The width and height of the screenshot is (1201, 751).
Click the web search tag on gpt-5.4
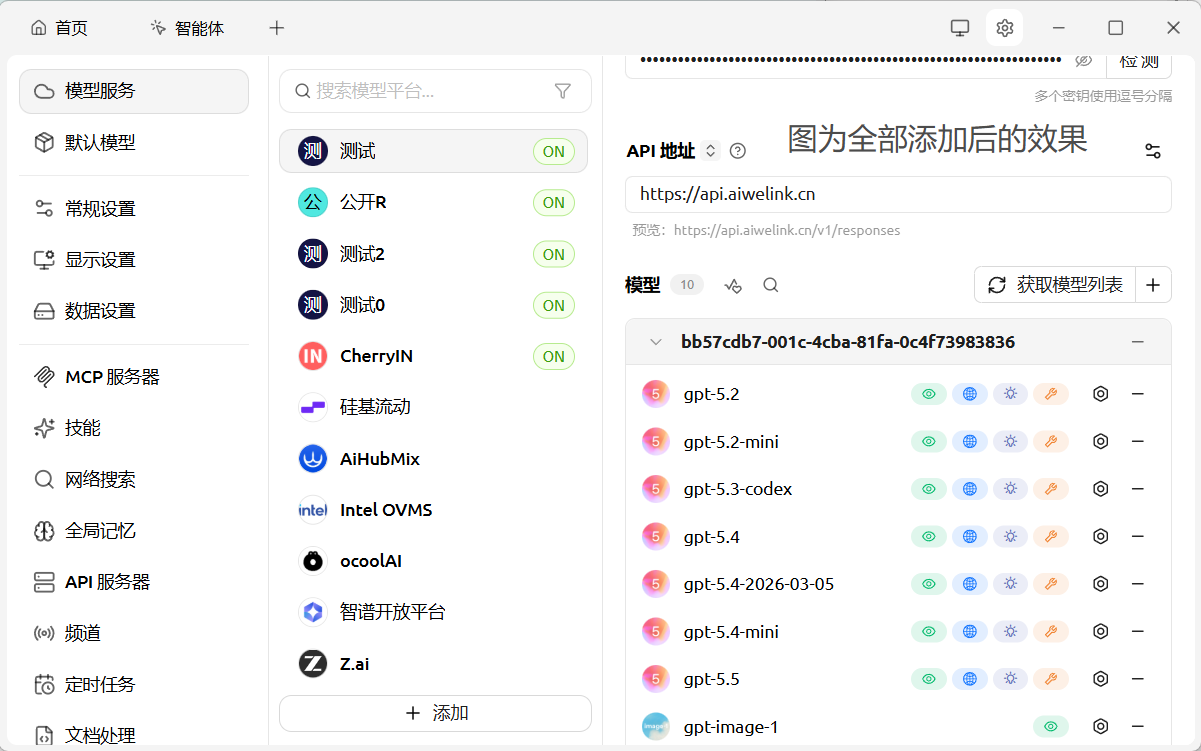[x=969, y=536]
